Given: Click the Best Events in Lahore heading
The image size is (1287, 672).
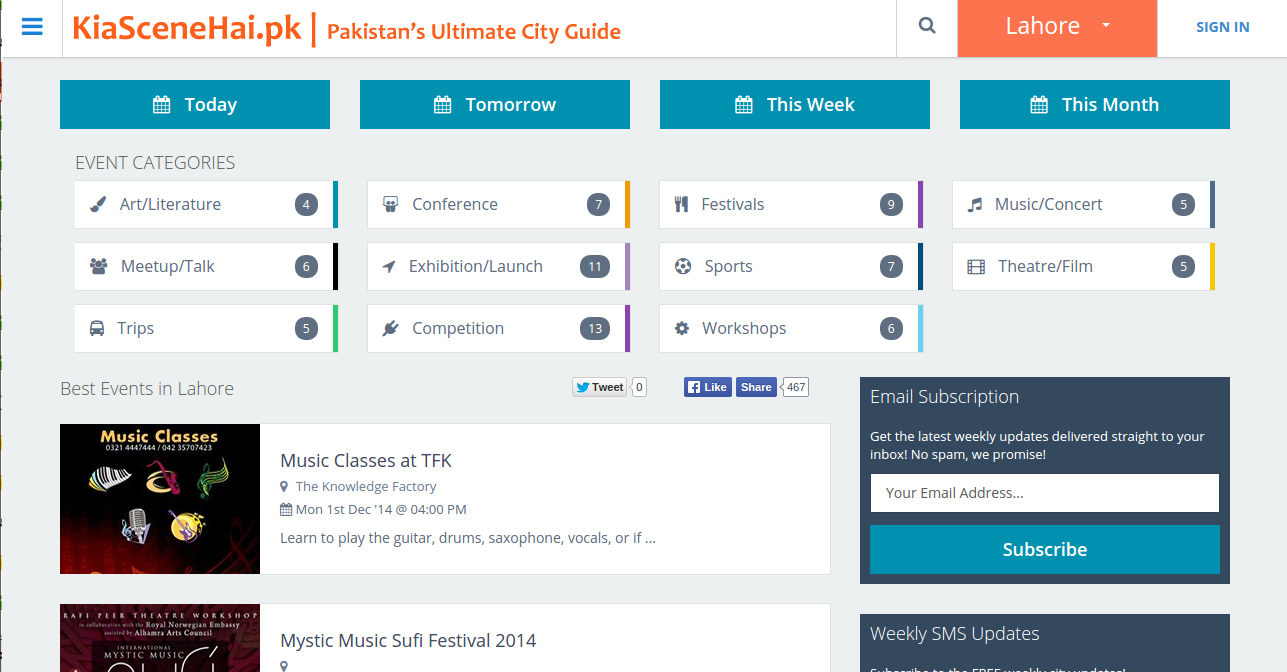Looking at the screenshot, I should click(x=147, y=389).
